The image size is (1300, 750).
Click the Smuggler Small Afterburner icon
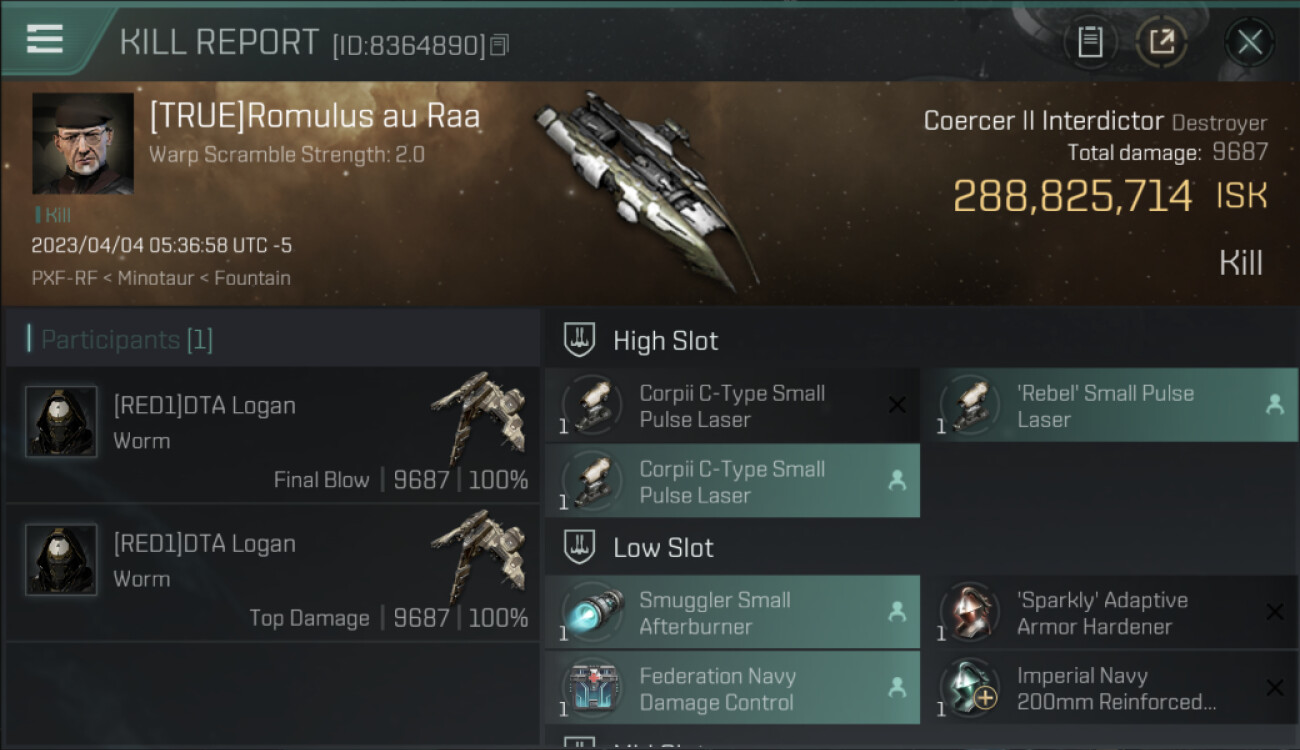[591, 612]
